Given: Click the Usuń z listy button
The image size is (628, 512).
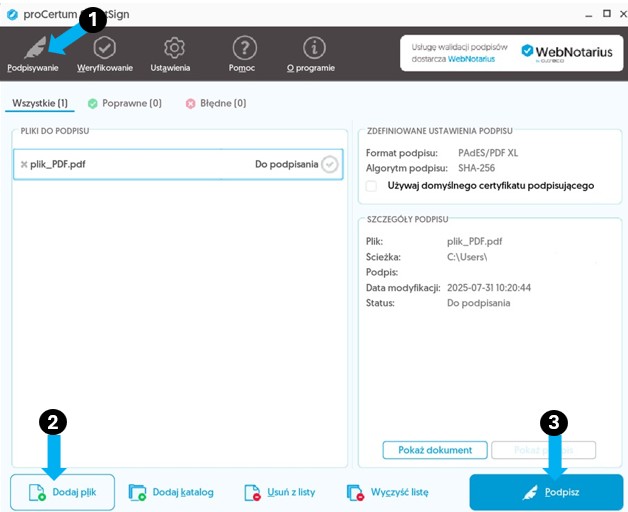Looking at the screenshot, I should (x=280, y=492).
